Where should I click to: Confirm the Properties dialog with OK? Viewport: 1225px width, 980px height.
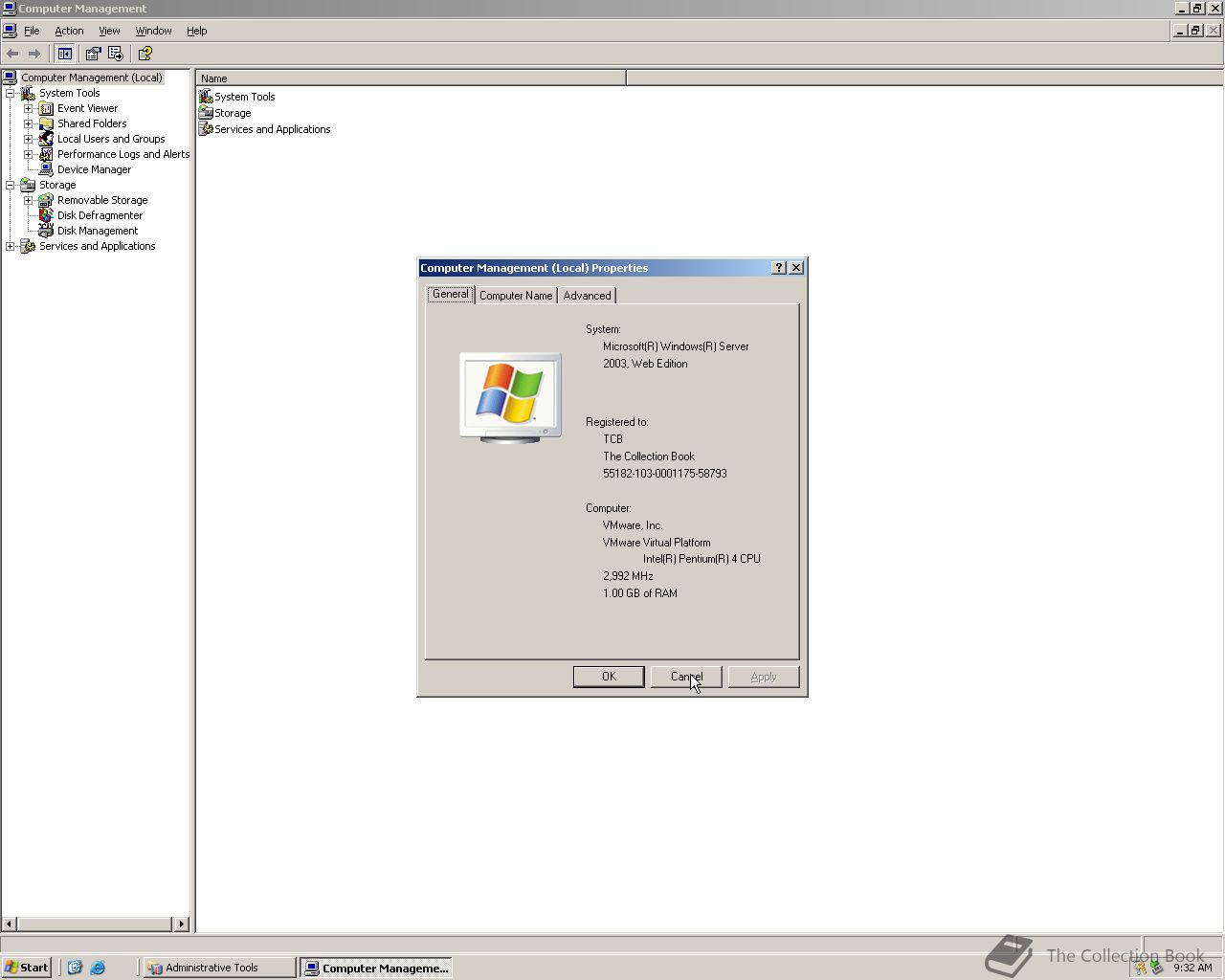(609, 677)
